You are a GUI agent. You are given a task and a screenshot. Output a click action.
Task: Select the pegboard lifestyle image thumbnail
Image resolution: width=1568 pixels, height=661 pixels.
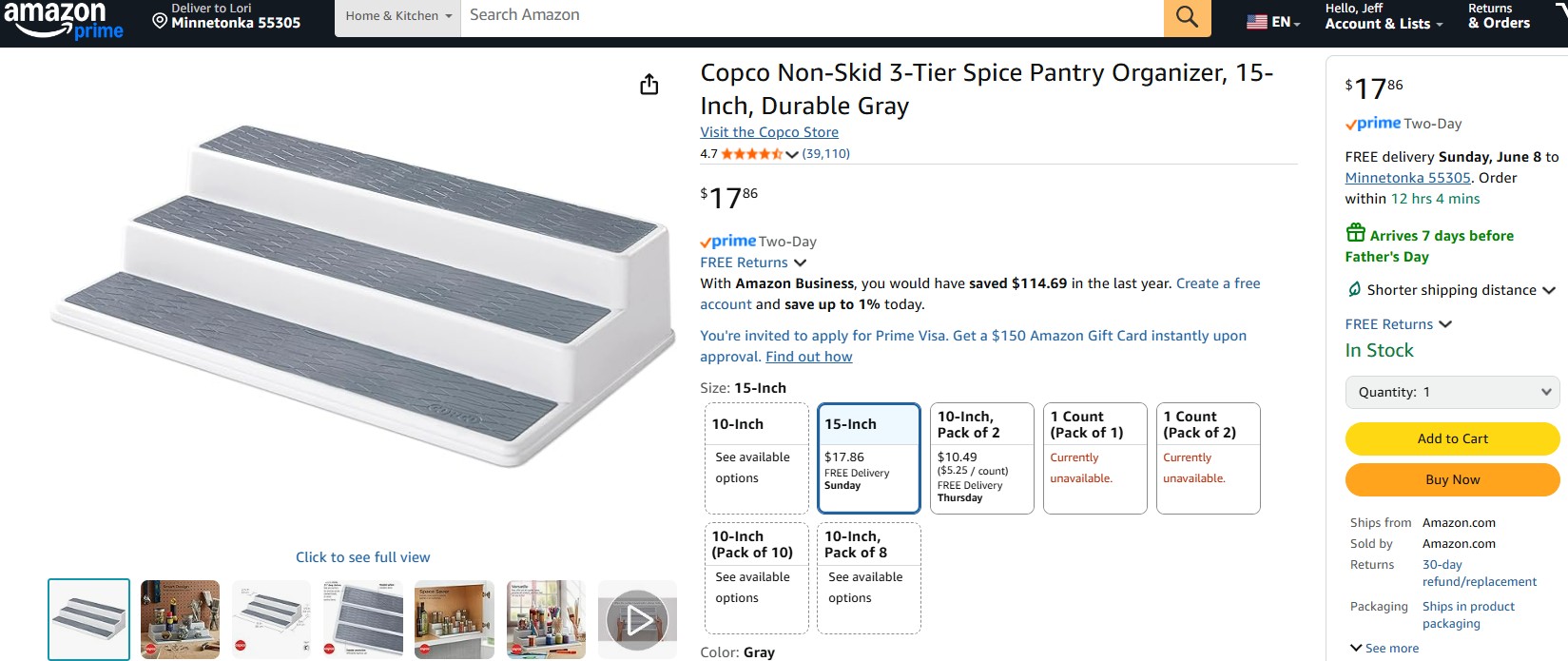click(x=180, y=619)
